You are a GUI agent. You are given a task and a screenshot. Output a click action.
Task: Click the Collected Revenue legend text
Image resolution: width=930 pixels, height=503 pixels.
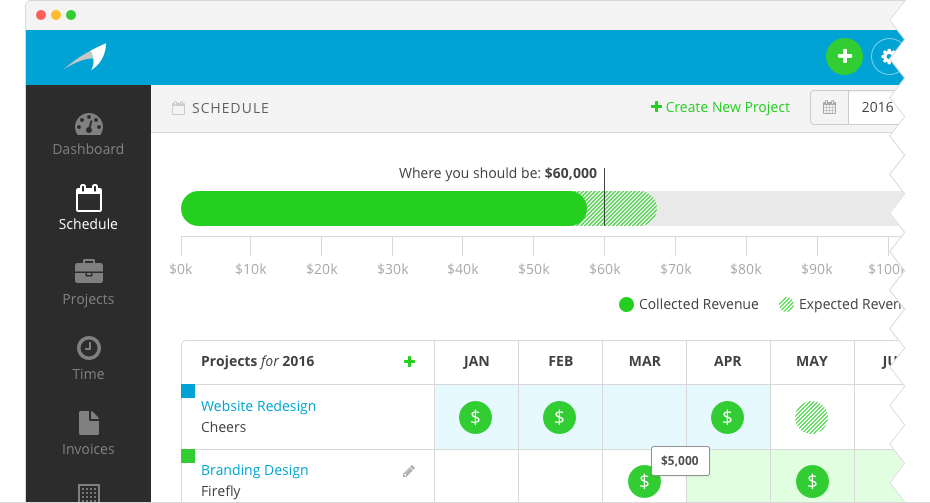[x=699, y=304]
